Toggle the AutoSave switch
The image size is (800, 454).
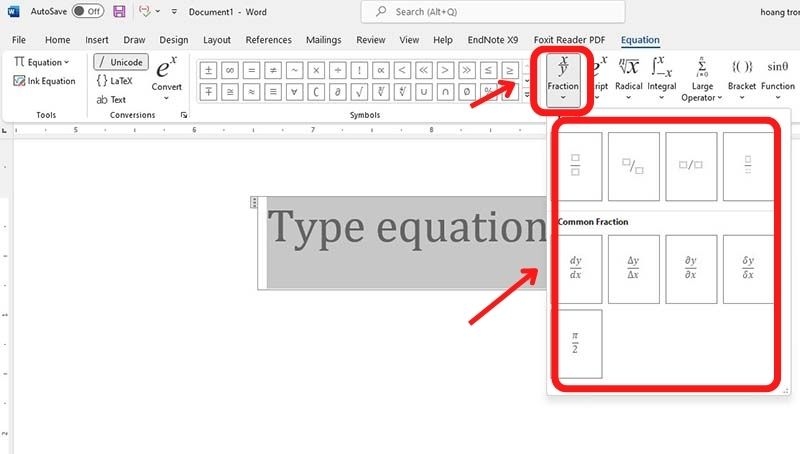coord(88,11)
